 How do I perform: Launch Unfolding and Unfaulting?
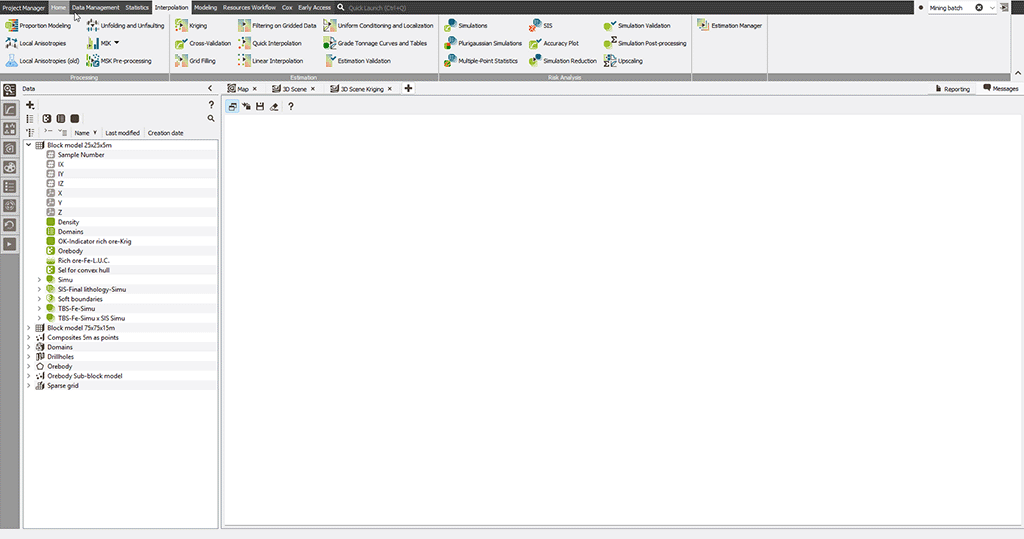tap(125, 25)
